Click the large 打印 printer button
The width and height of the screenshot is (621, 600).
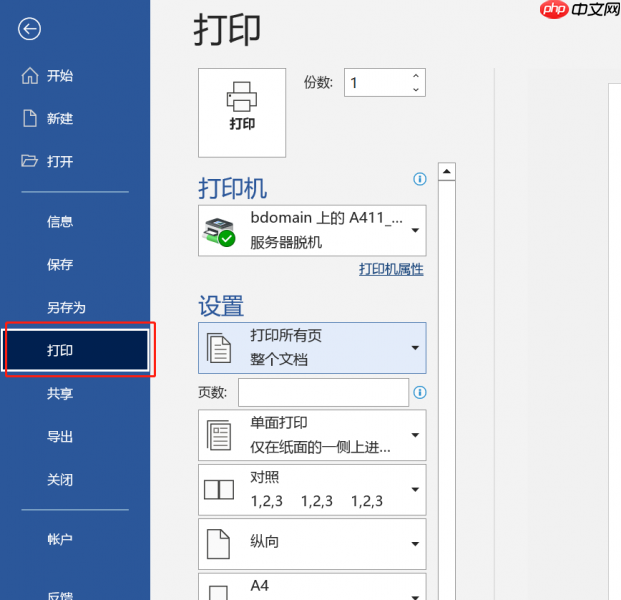click(242, 113)
